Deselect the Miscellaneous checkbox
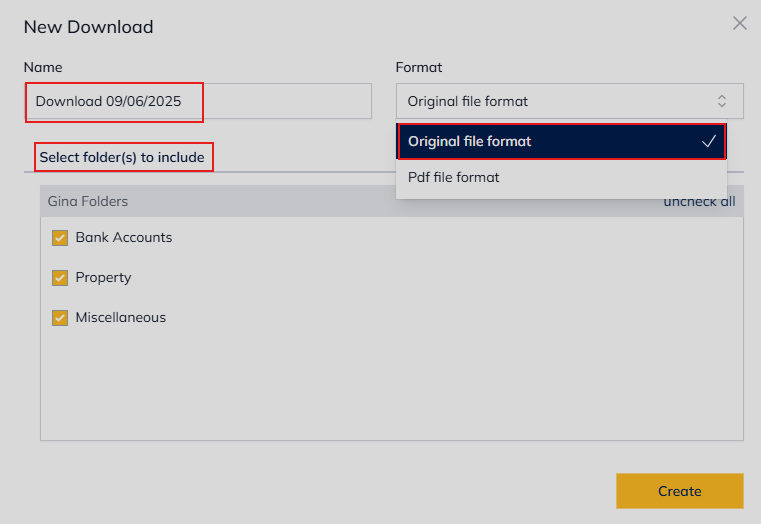The height and width of the screenshot is (524, 761). [x=60, y=318]
